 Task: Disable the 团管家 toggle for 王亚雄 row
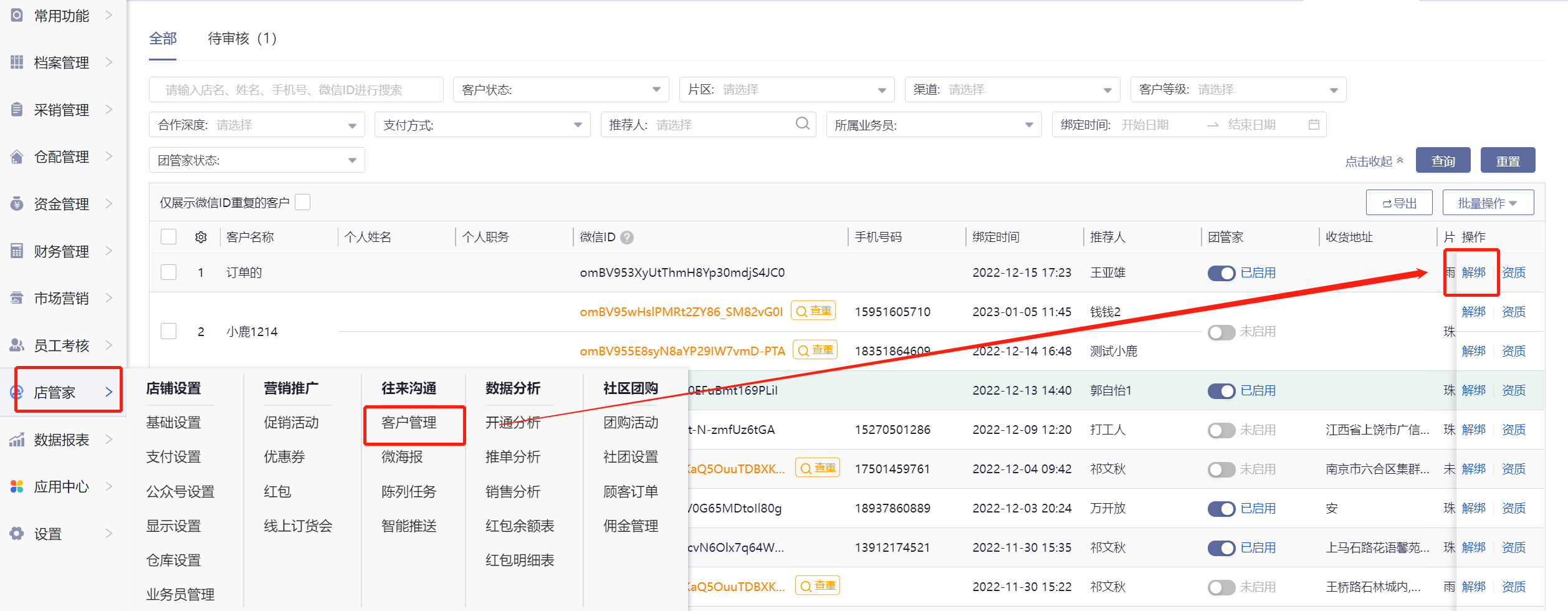click(x=1221, y=273)
